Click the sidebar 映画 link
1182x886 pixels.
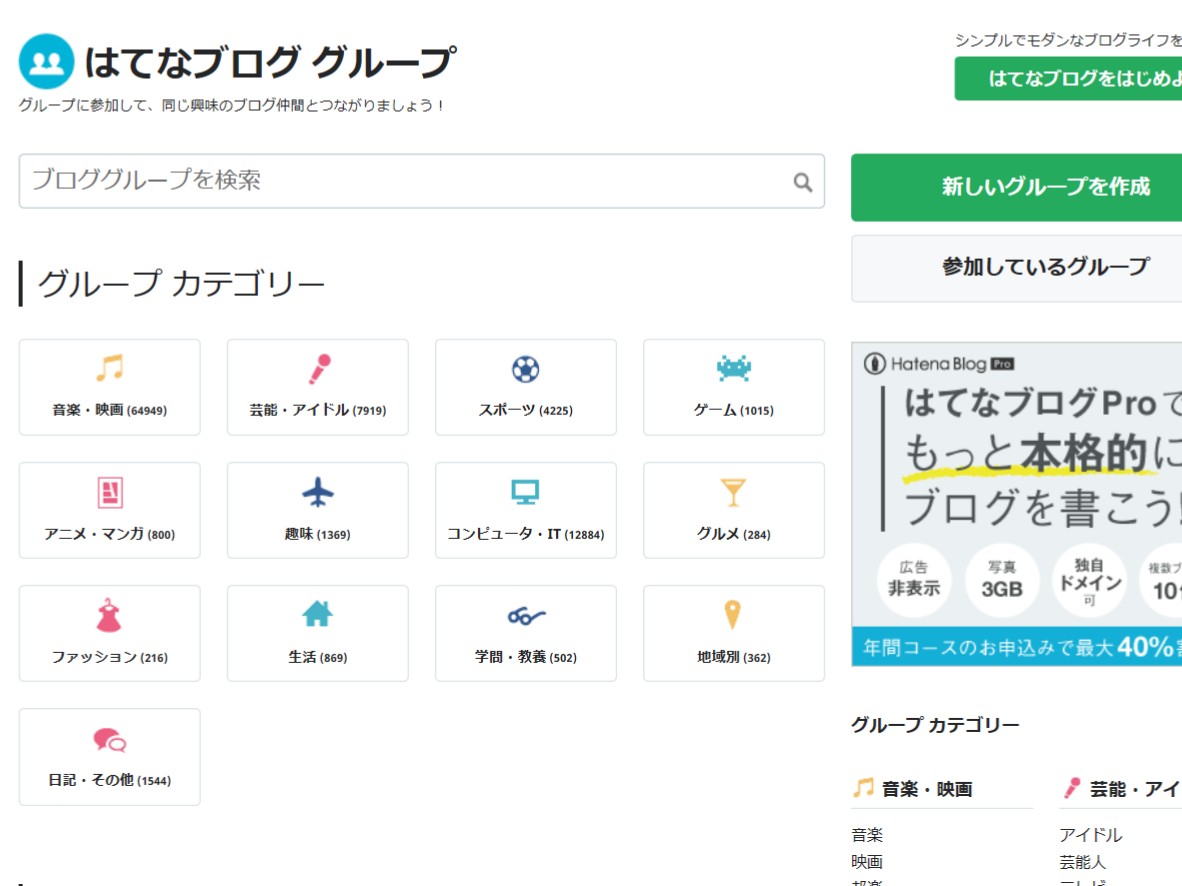tap(867, 862)
